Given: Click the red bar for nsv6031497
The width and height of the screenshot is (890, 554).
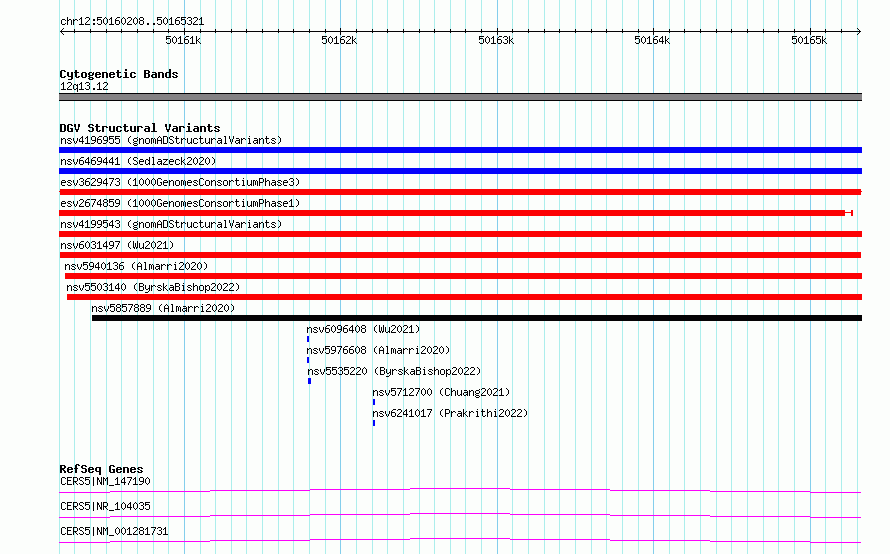Looking at the screenshot, I should click(x=460, y=255).
